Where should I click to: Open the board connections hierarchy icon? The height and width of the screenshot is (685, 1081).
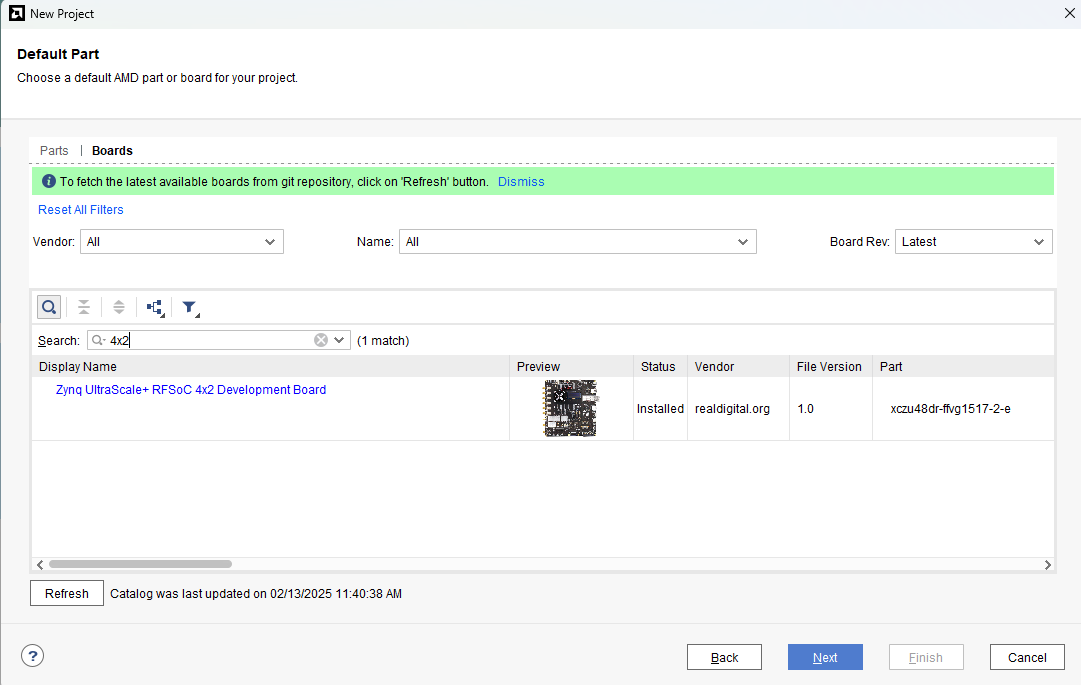(154, 307)
